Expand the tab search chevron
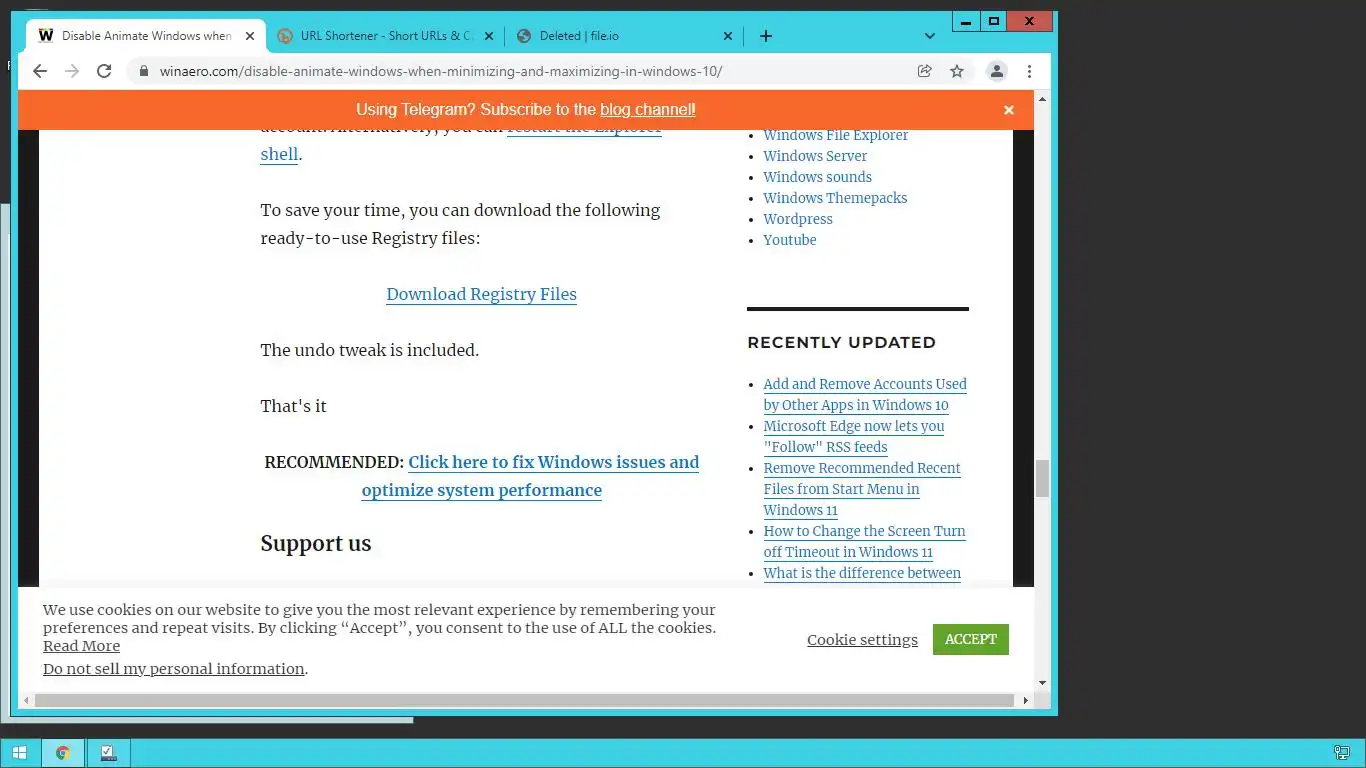 pos(930,36)
